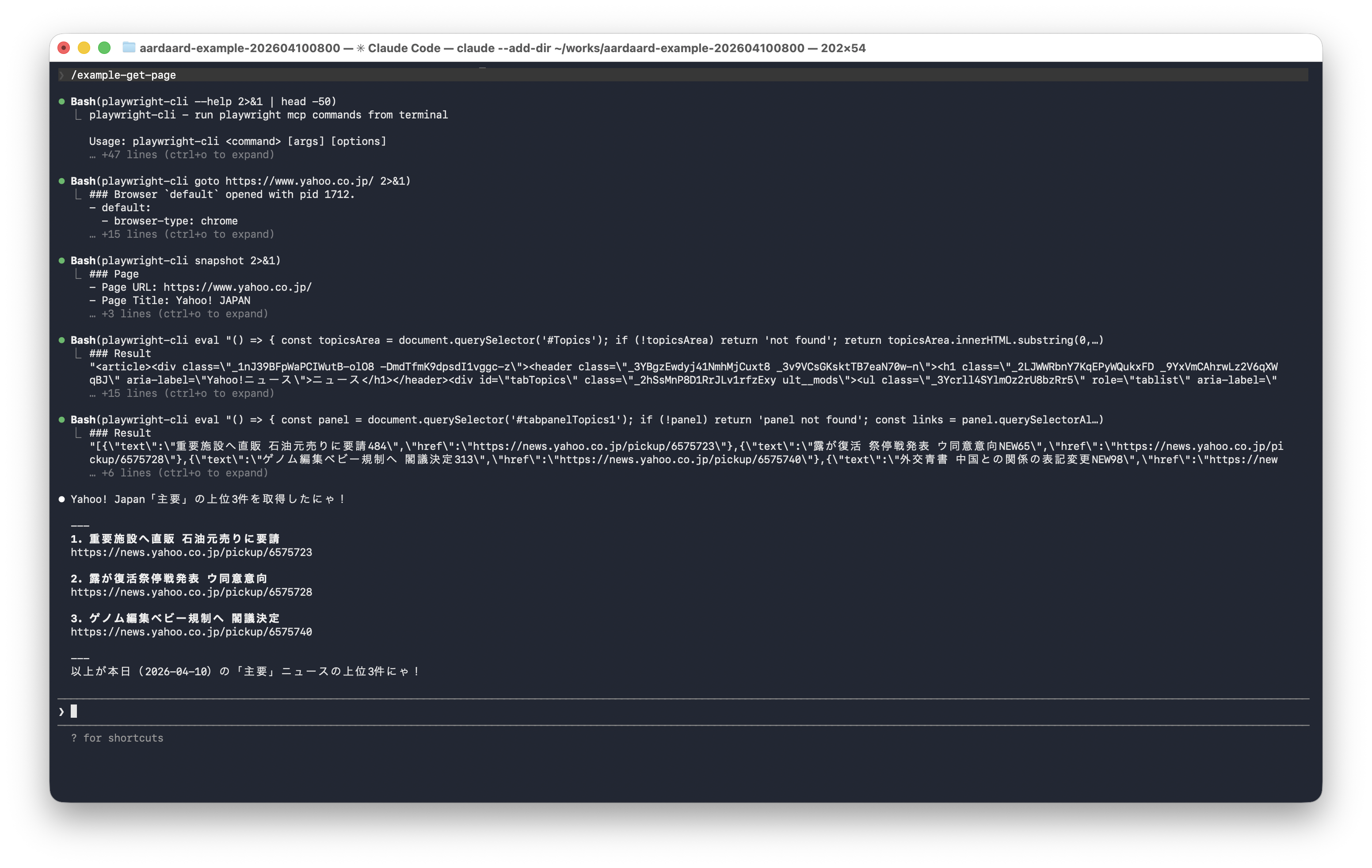1372x868 pixels.
Task: Open the pickup/6575740 news link
Action: (x=191, y=632)
